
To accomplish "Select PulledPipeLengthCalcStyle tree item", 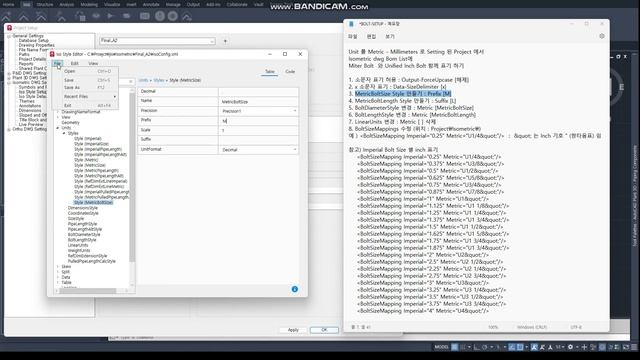I will 92,261.
